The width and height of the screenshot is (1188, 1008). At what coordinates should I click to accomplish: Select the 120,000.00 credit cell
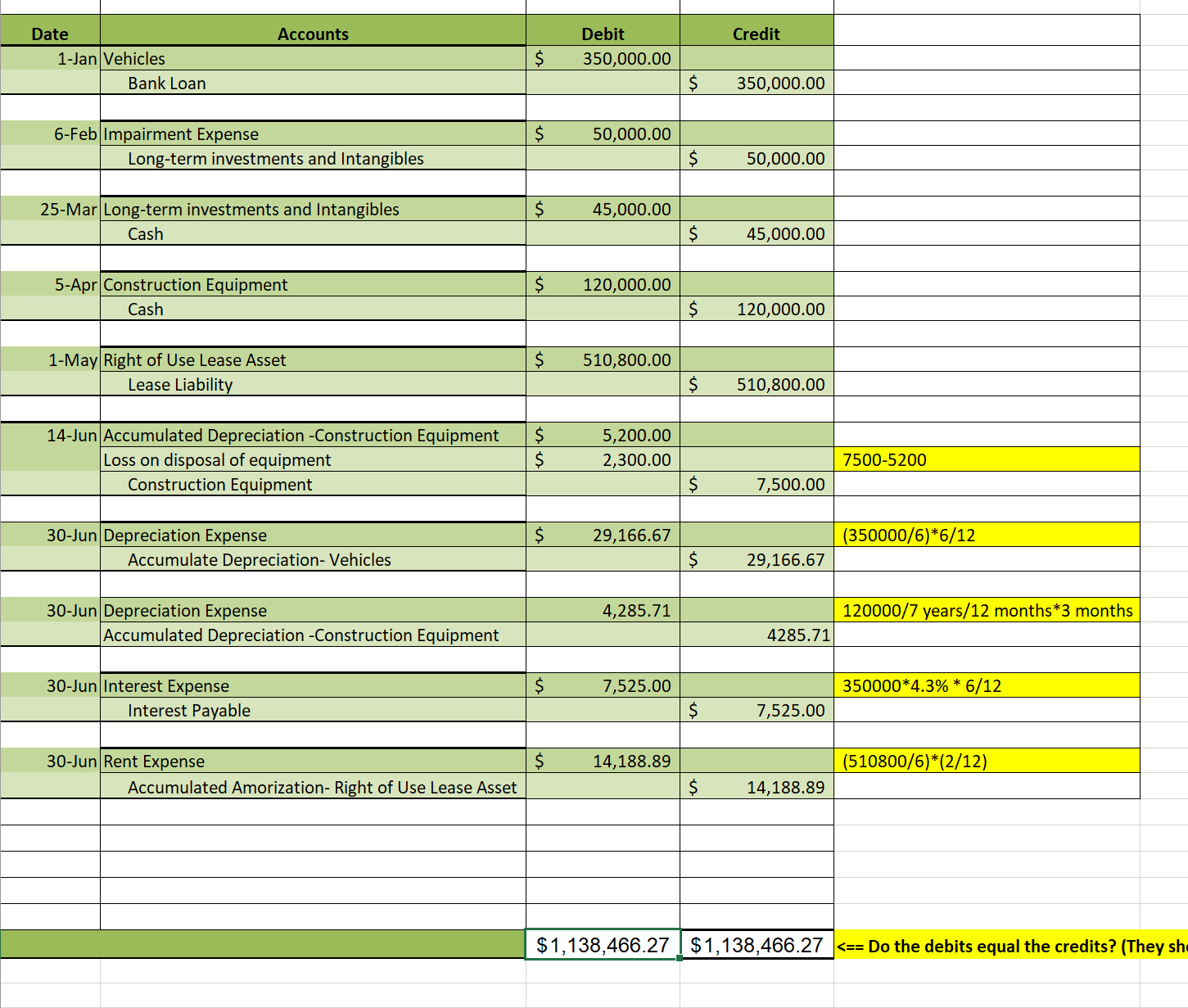click(x=757, y=309)
